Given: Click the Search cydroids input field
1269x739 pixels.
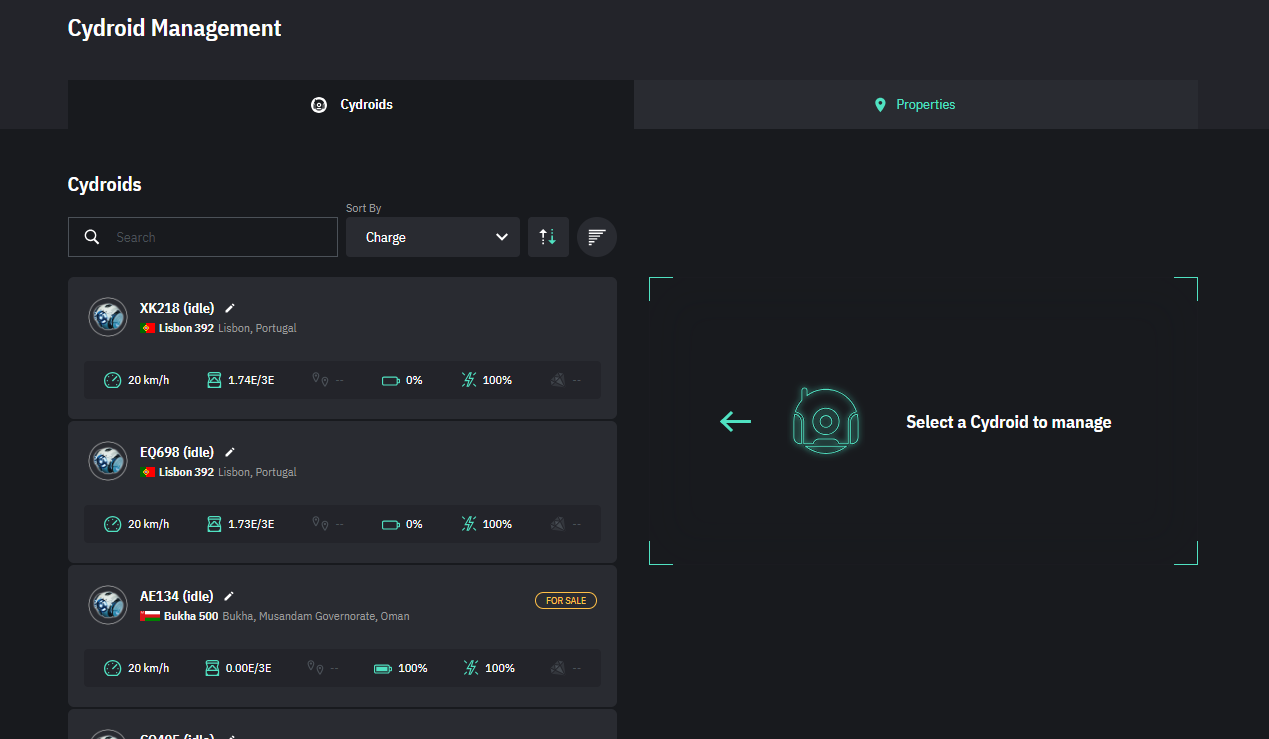Looking at the screenshot, I should tap(220, 237).
